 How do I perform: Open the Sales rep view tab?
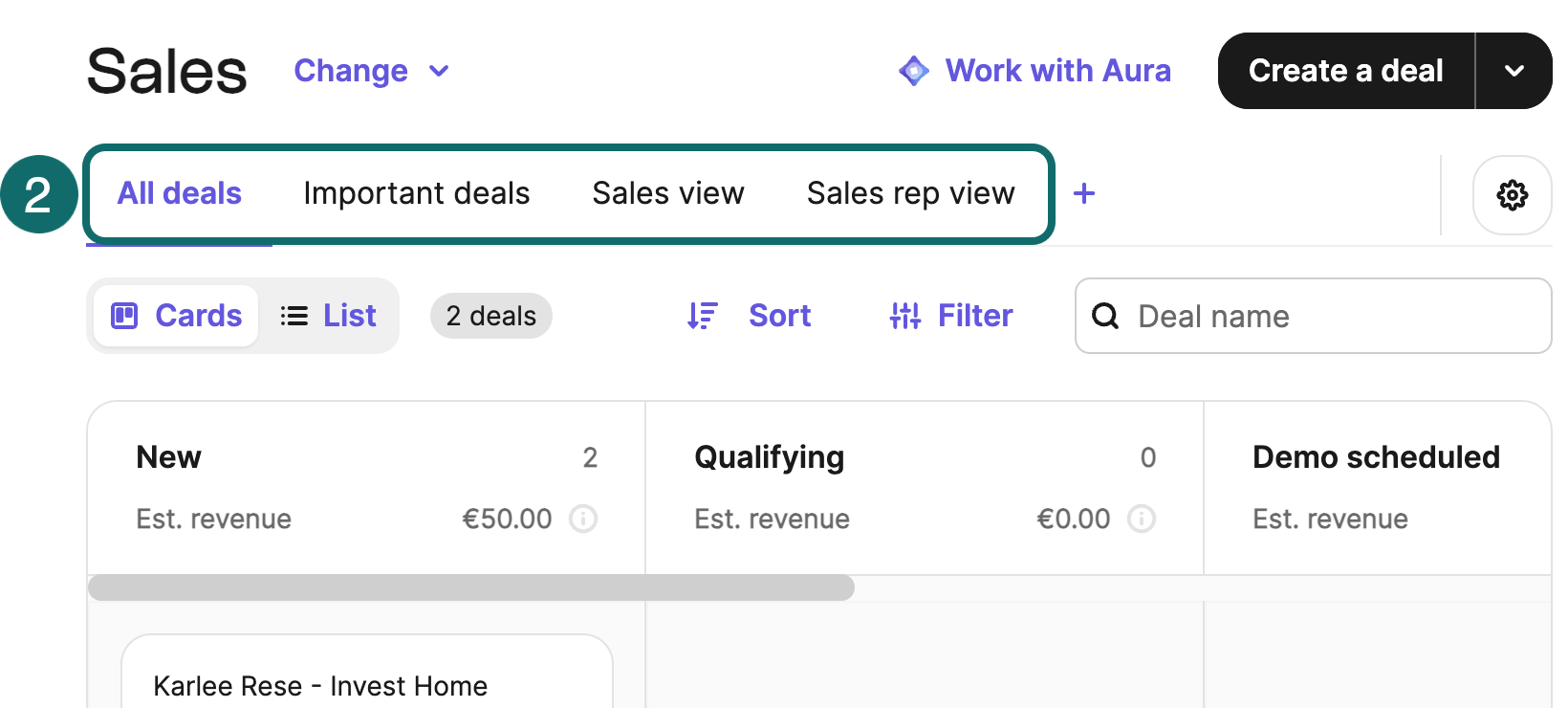click(911, 193)
